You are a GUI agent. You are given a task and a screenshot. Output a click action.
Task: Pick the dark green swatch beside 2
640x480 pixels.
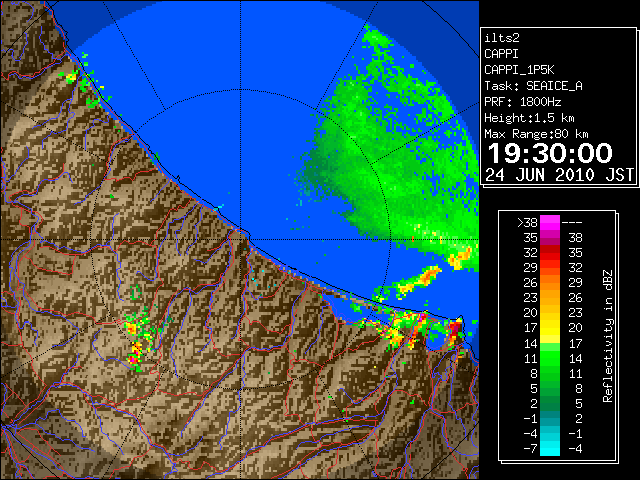point(550,403)
